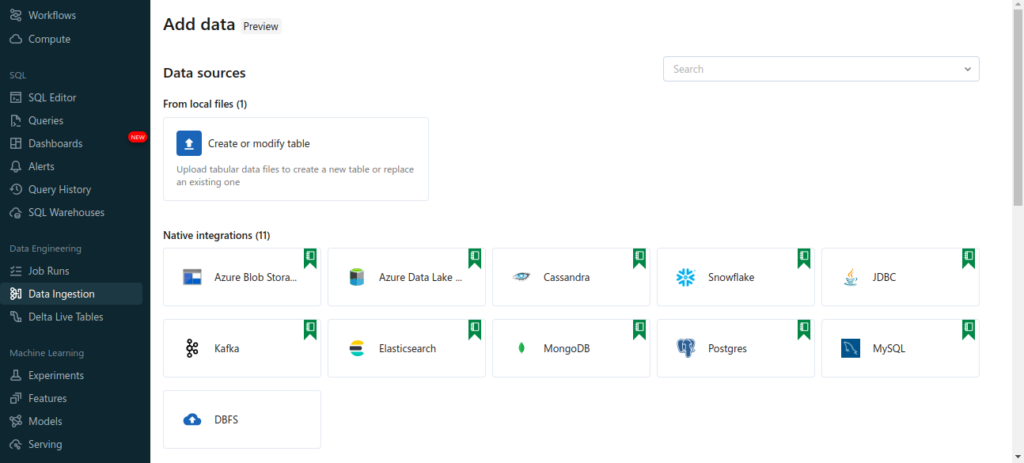
Task: Click the Postgres elephant icon
Action: (685, 348)
